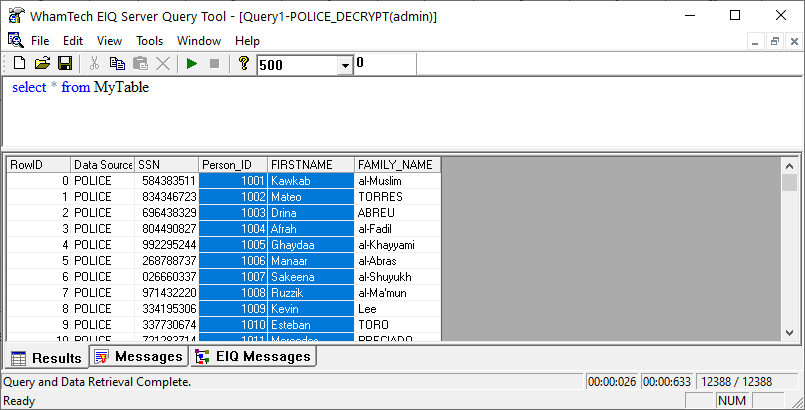
Task: Open the File menu
Action: pyautogui.click(x=40, y=41)
